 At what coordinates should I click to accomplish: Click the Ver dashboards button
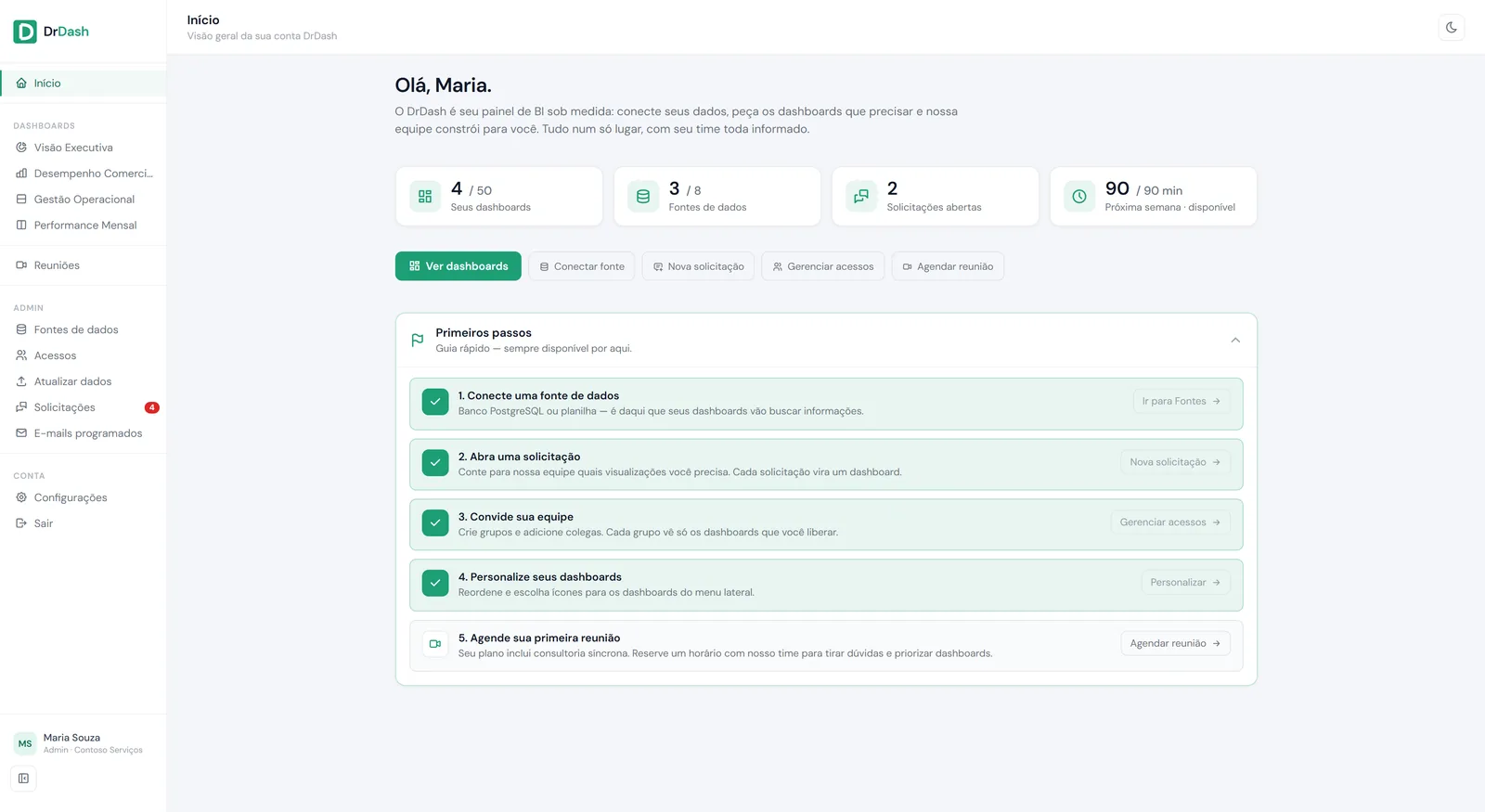click(x=458, y=266)
